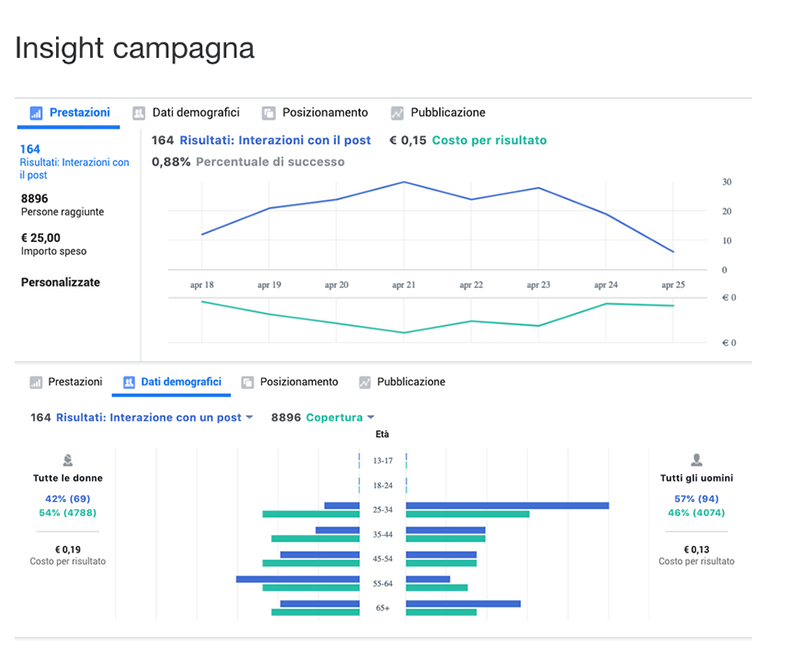The width and height of the screenshot is (800, 671).
Task: Open the Copertura dropdown
Action: [370, 418]
